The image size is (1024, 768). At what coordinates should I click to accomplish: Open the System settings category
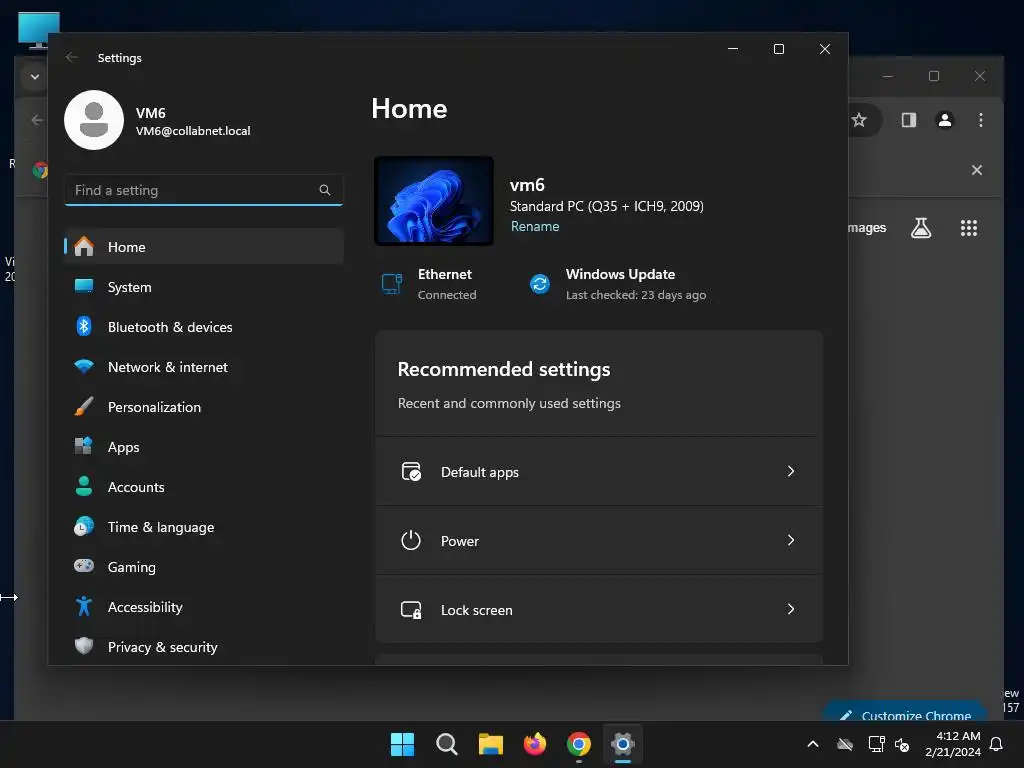click(204, 287)
